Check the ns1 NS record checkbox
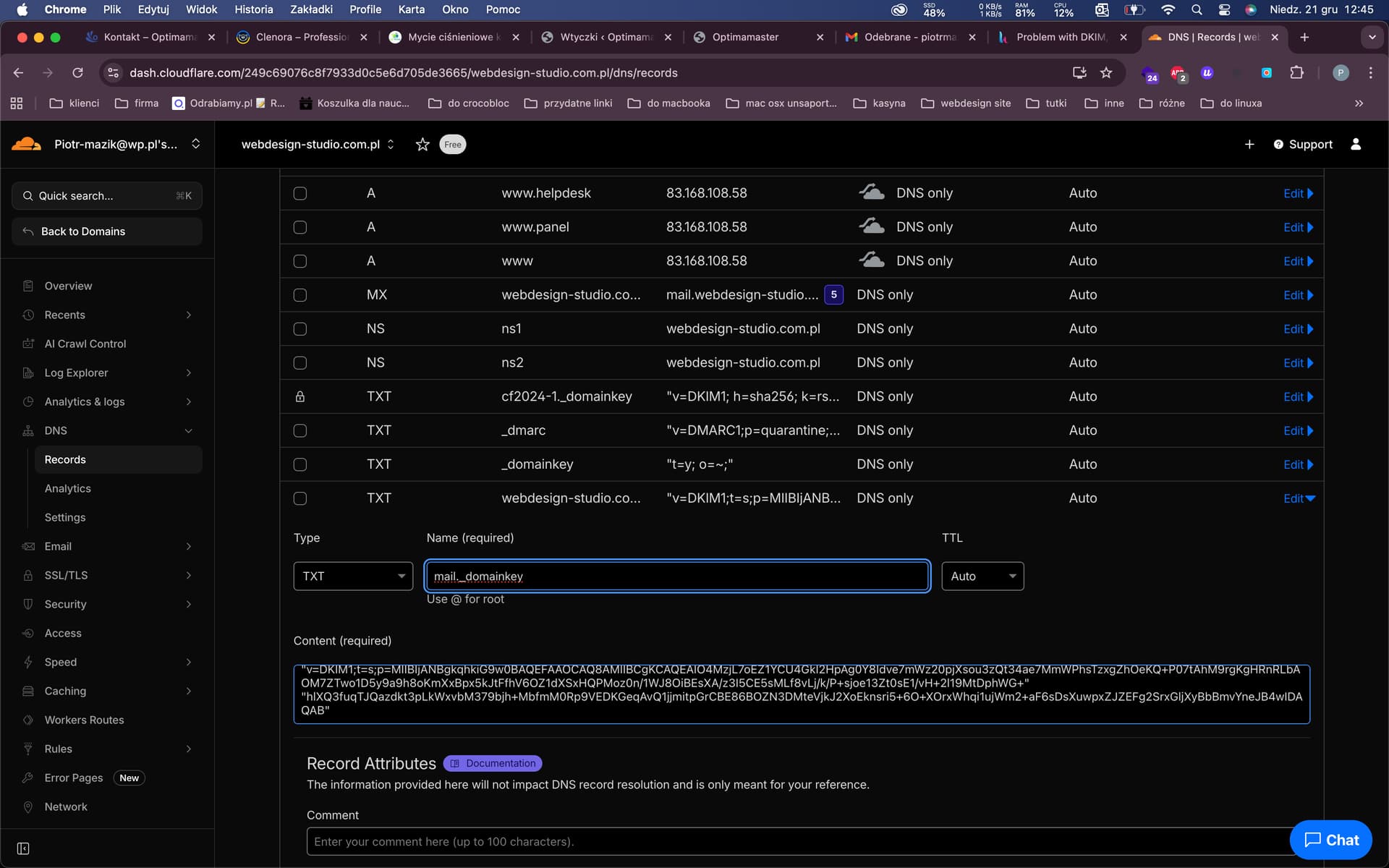This screenshot has width=1389, height=868. click(300, 329)
